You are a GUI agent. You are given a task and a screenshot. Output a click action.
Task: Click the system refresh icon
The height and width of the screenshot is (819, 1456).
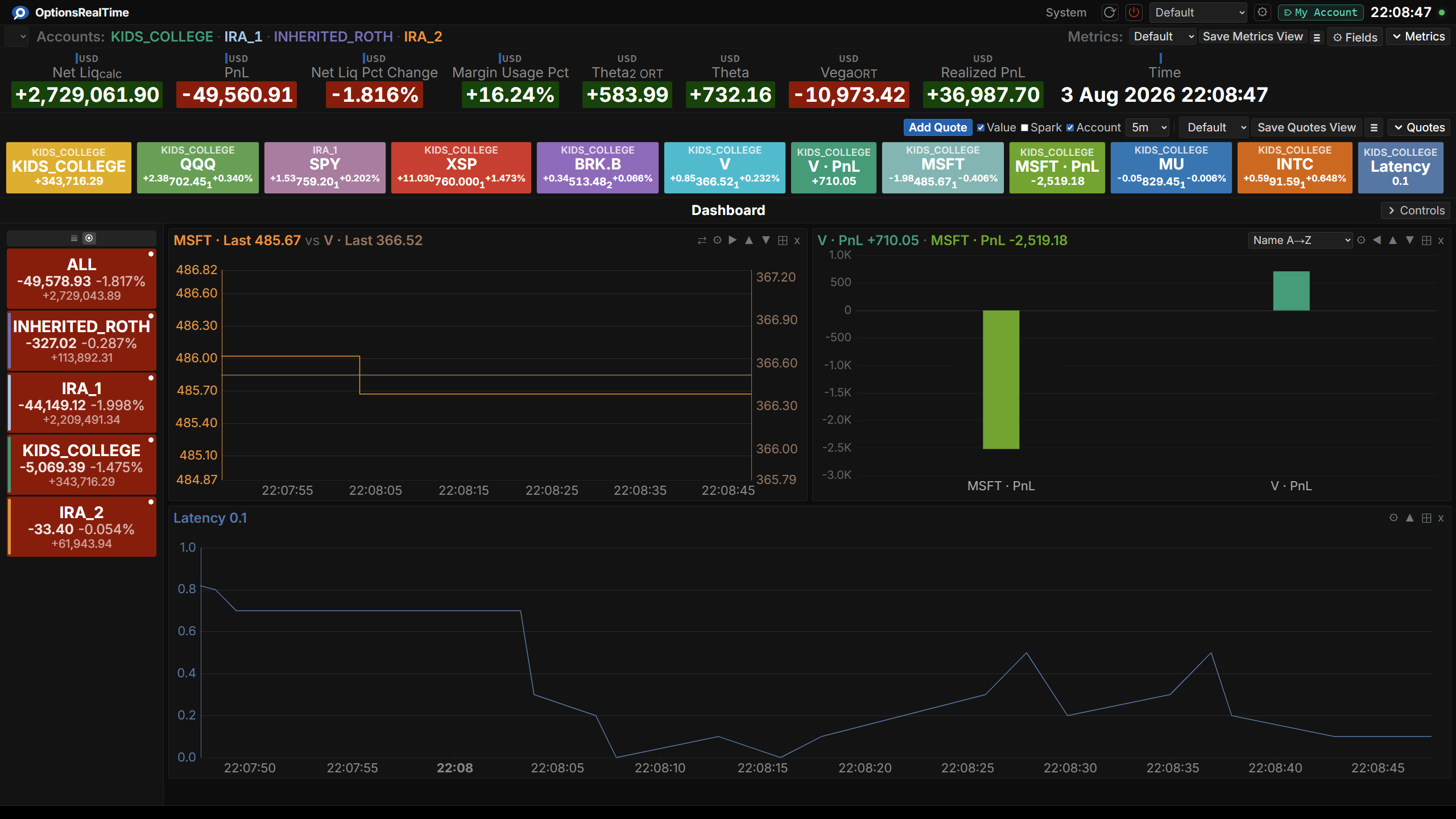(x=1109, y=13)
